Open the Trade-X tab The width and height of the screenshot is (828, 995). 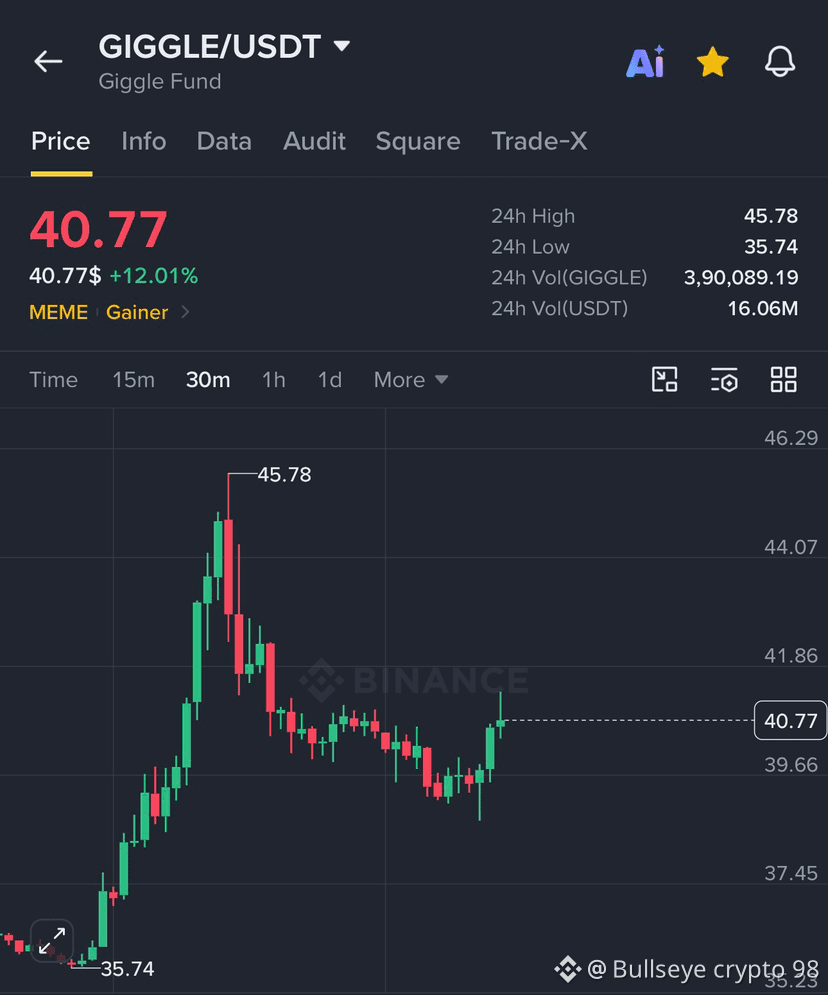point(539,141)
